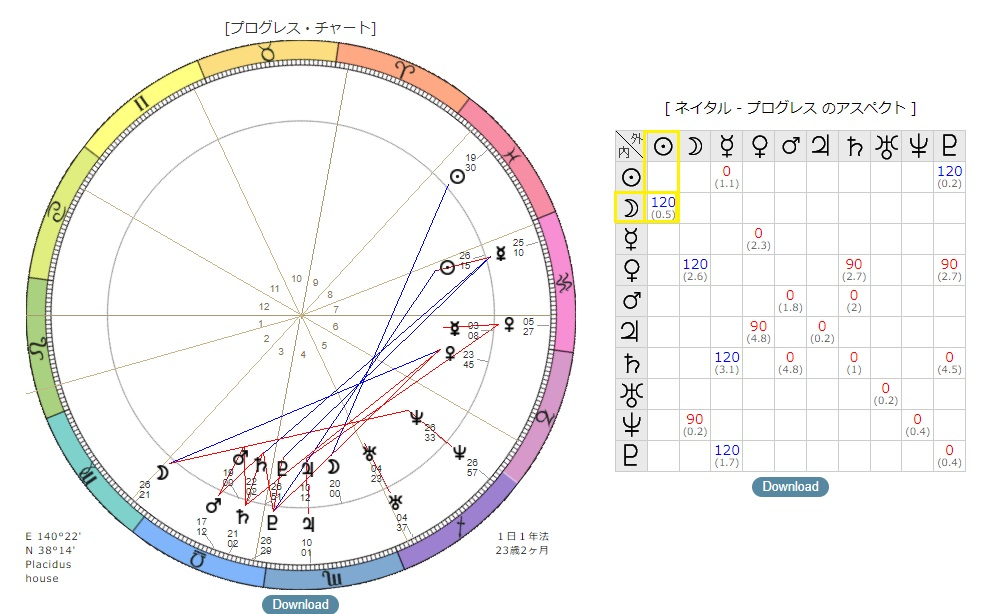Click the Neptune symbol in the left header column
Image resolution: width=986 pixels, height=614 pixels.
[631, 425]
